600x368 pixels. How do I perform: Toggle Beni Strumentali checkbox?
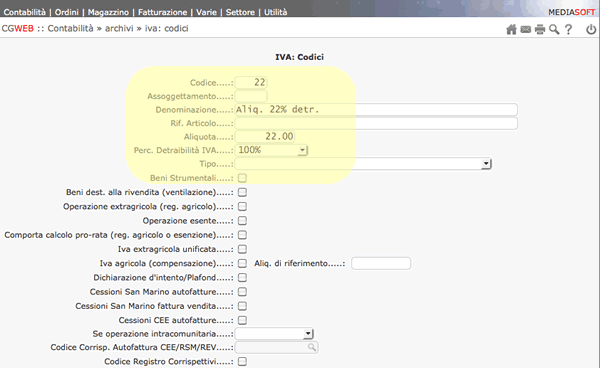242,178
